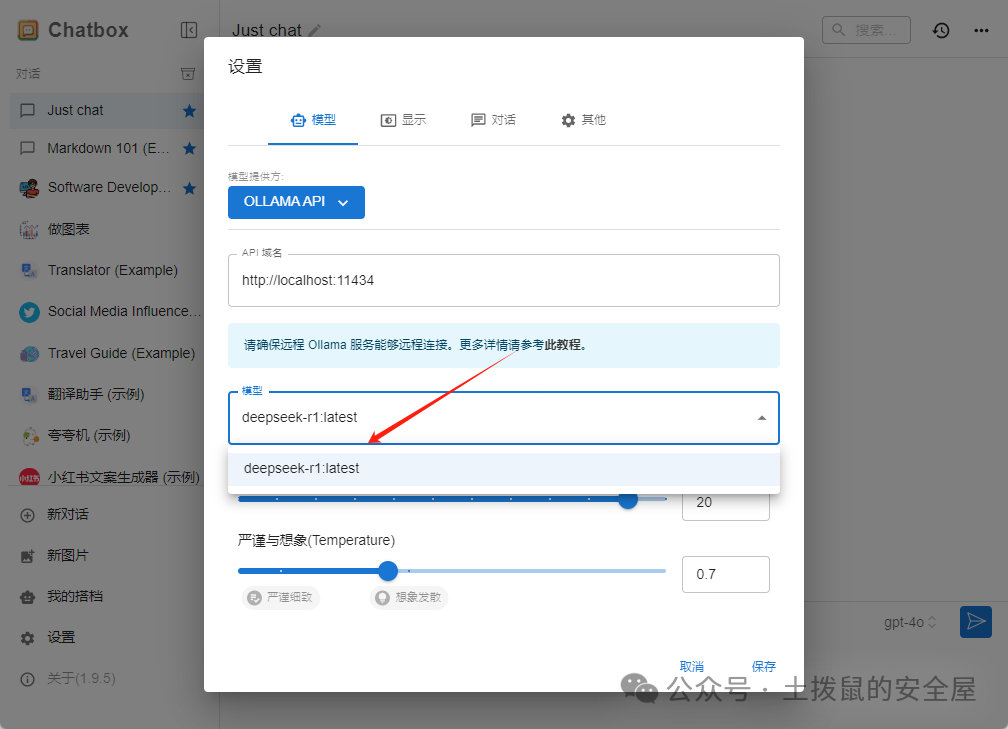Open the OLLAMA API provider dropdown
1008x729 pixels.
point(296,202)
